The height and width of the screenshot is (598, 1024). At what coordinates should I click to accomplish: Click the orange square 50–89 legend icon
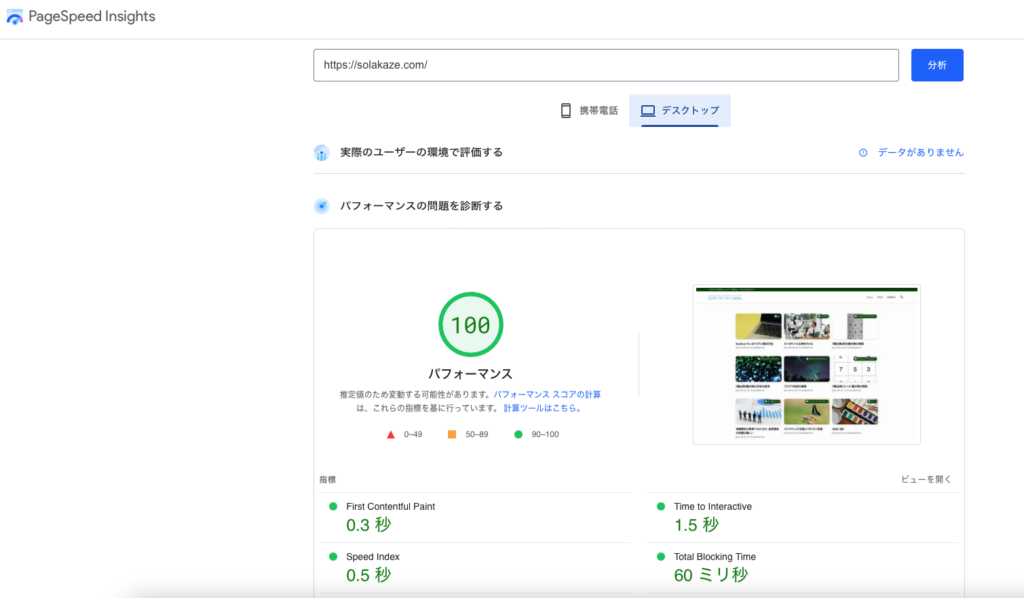(452, 434)
